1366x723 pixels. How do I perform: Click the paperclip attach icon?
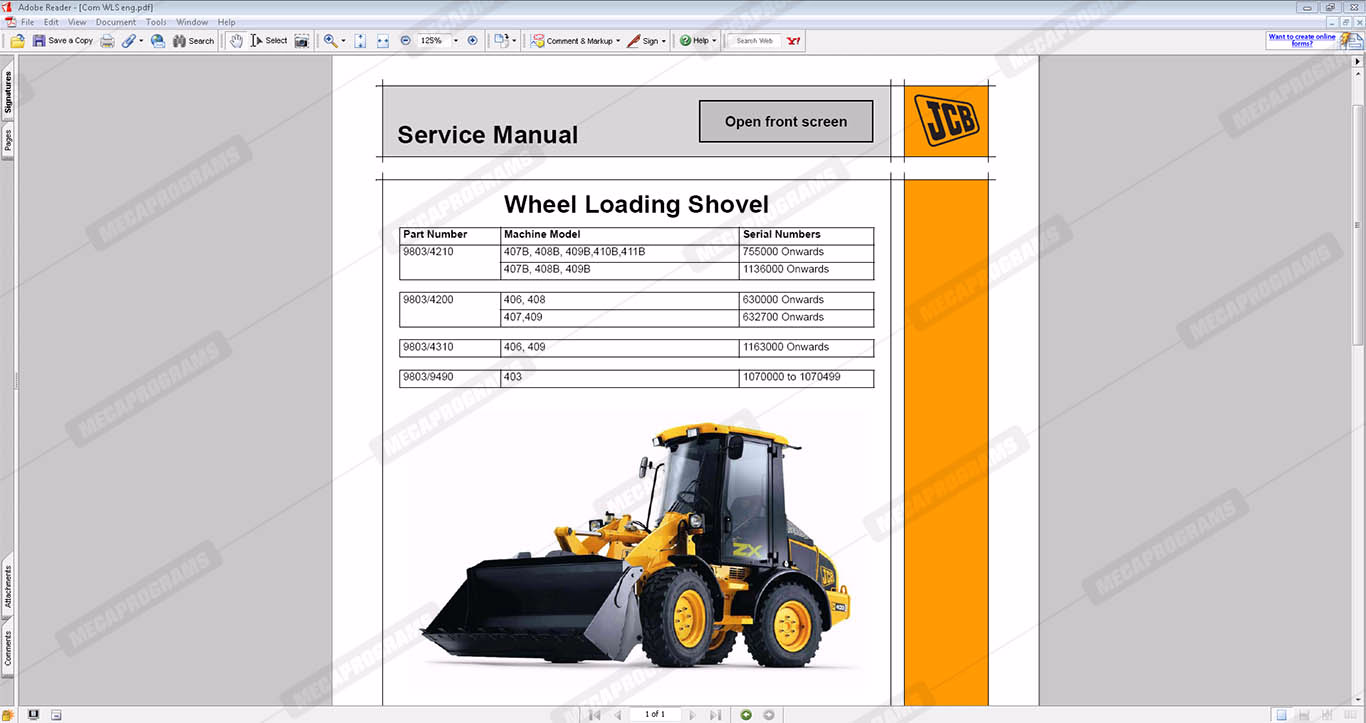pyautogui.click(x=128, y=41)
